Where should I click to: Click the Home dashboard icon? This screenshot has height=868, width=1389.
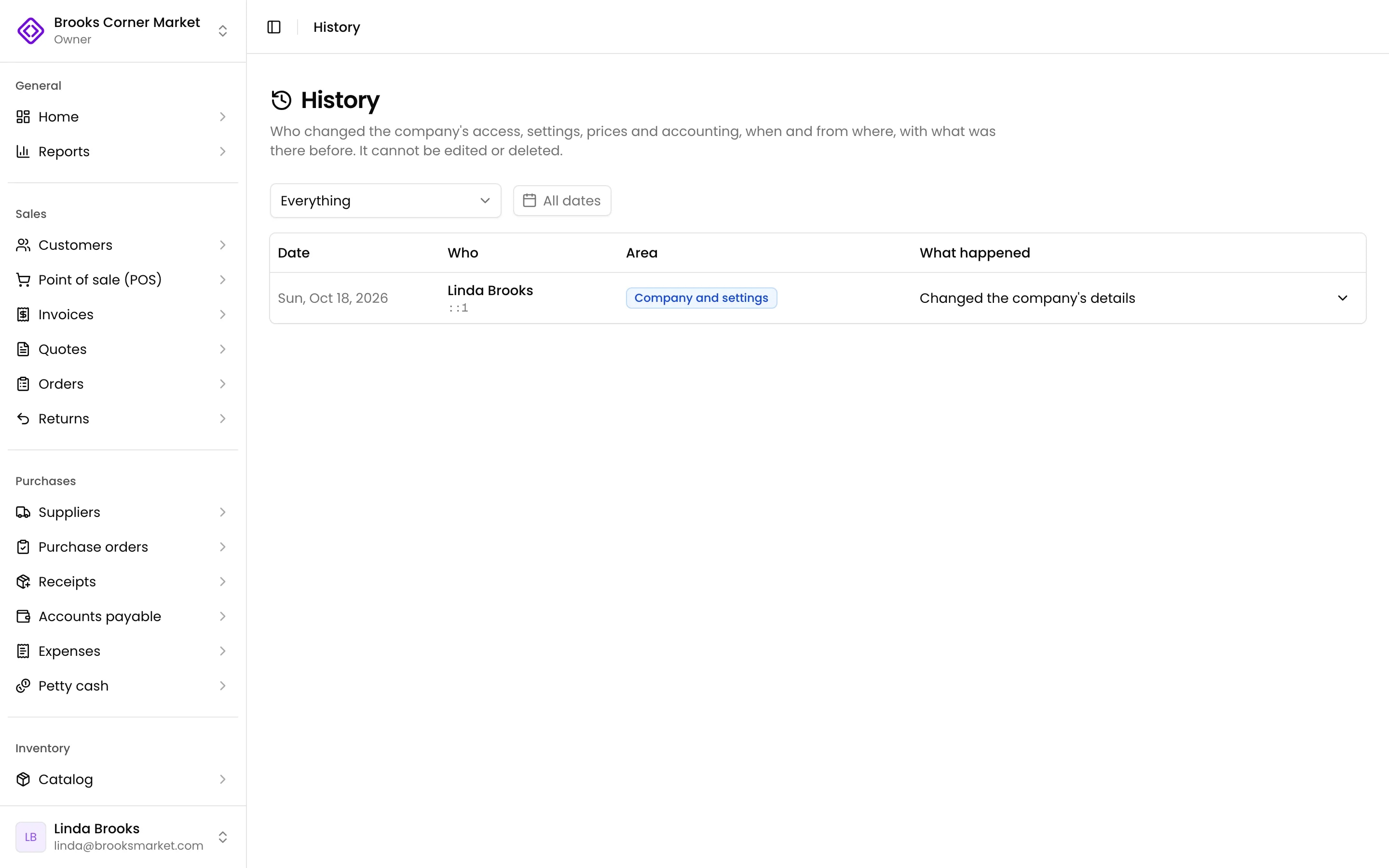pyautogui.click(x=23, y=117)
